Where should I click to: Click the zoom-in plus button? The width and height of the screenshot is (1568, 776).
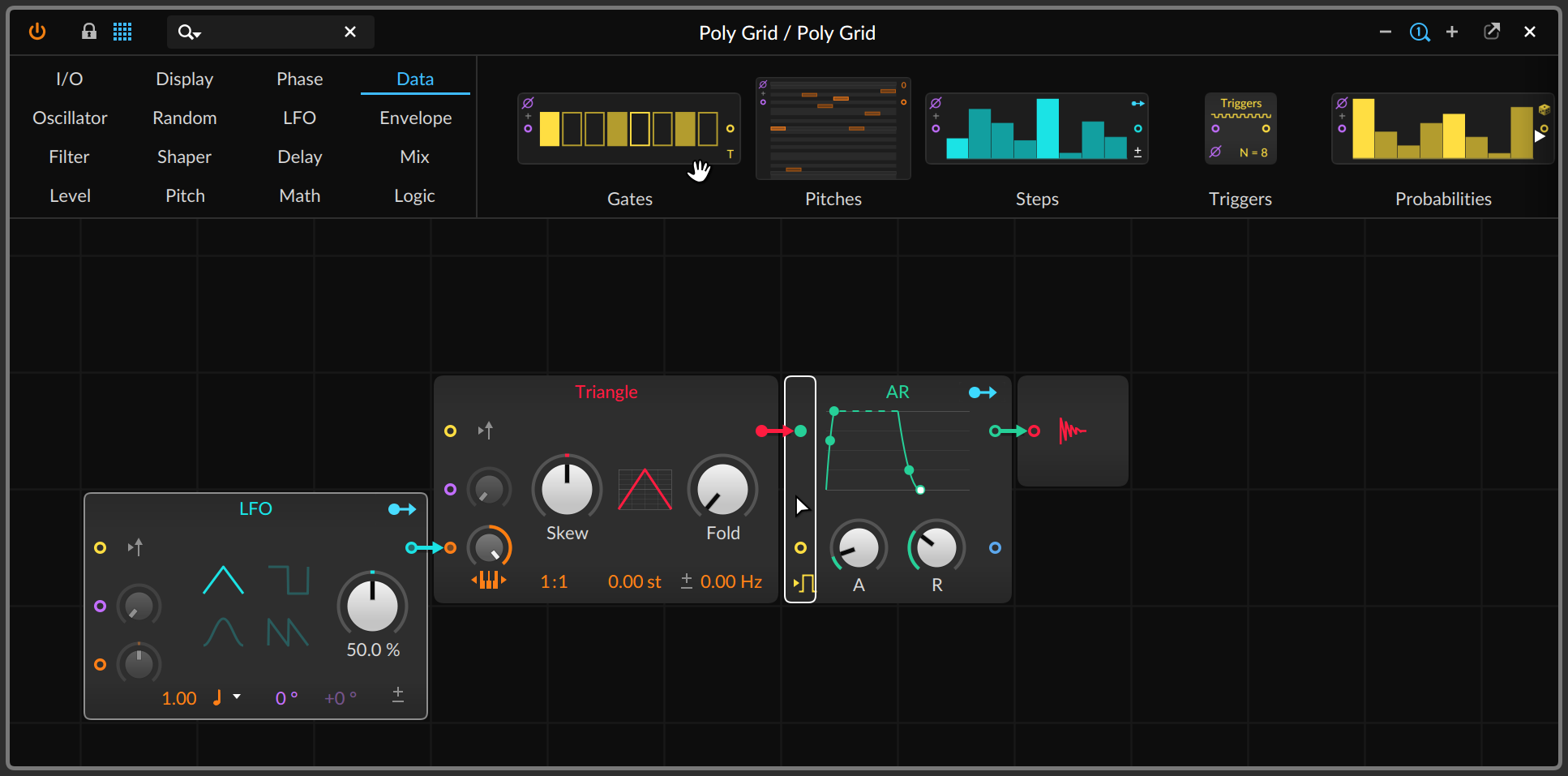click(1452, 32)
